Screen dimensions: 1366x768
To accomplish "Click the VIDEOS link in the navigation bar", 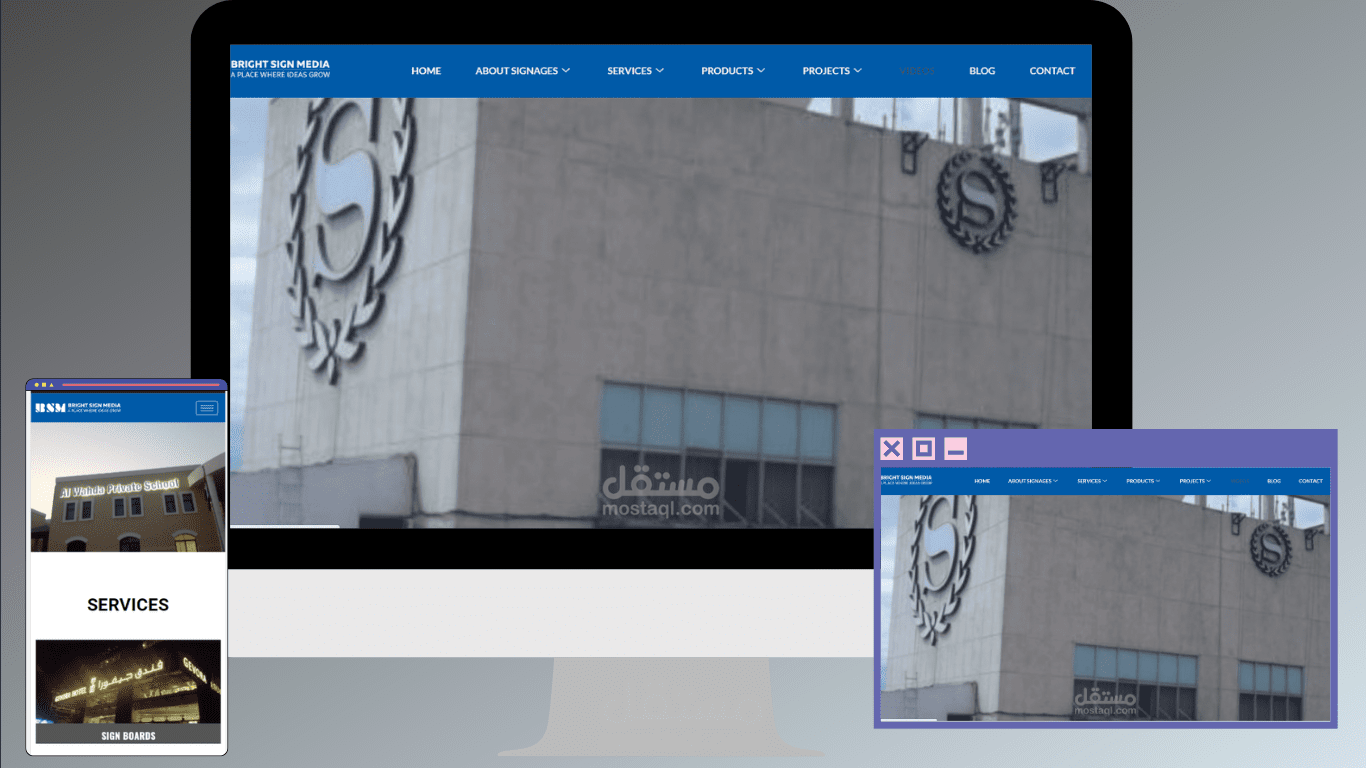I will point(916,70).
